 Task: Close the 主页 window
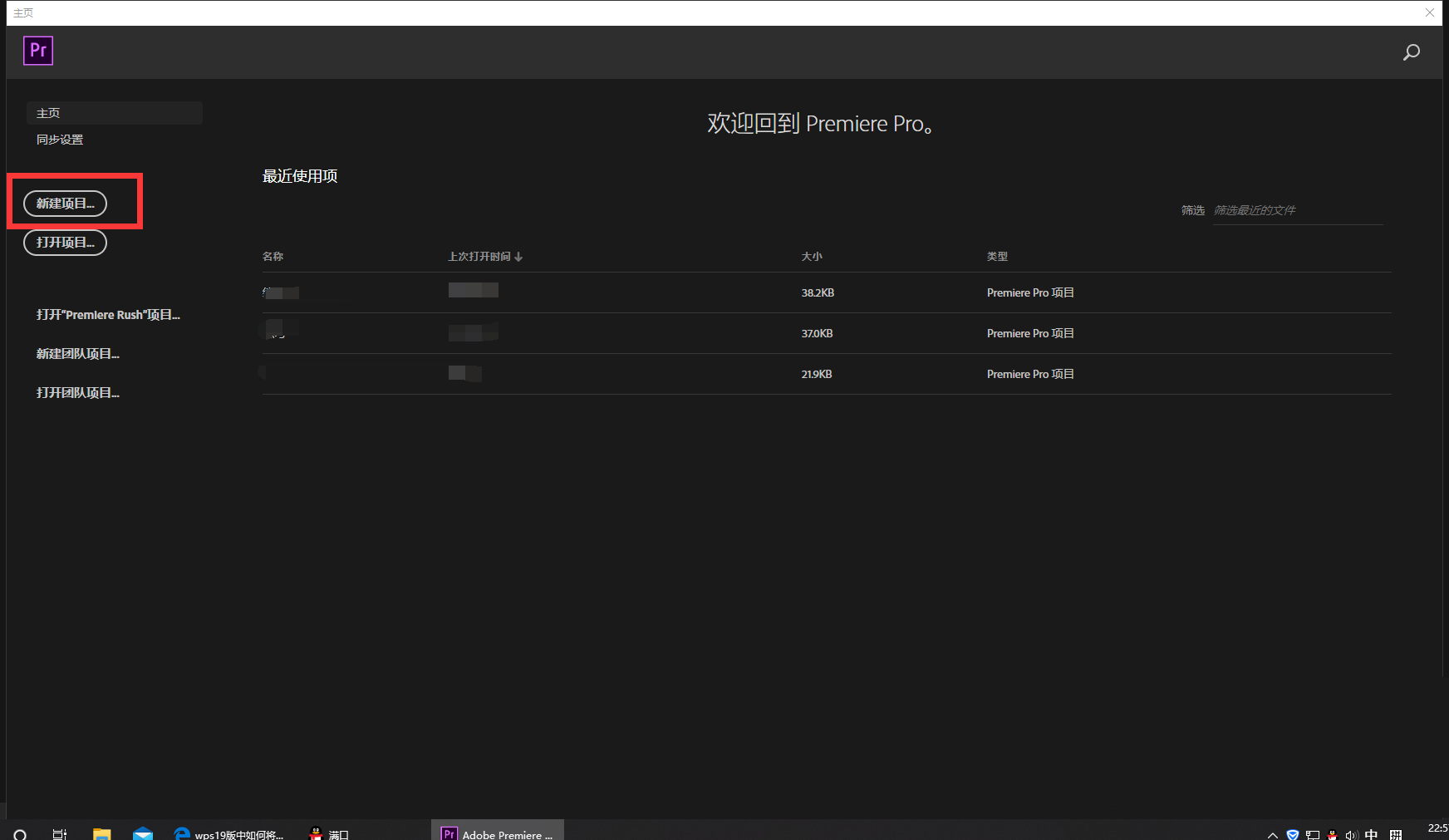(x=1430, y=12)
